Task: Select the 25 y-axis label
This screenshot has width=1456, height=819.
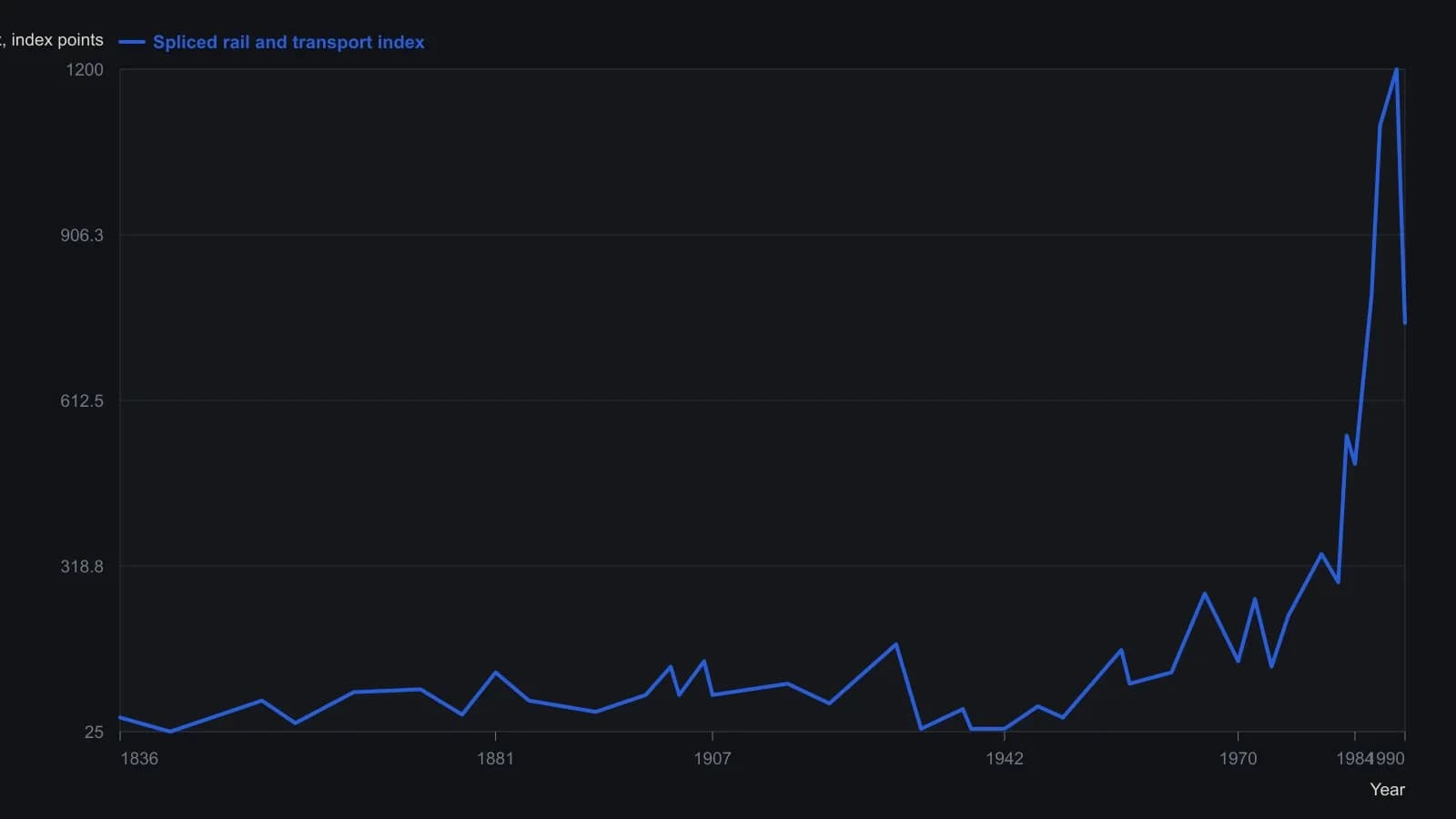Action: tap(95, 732)
